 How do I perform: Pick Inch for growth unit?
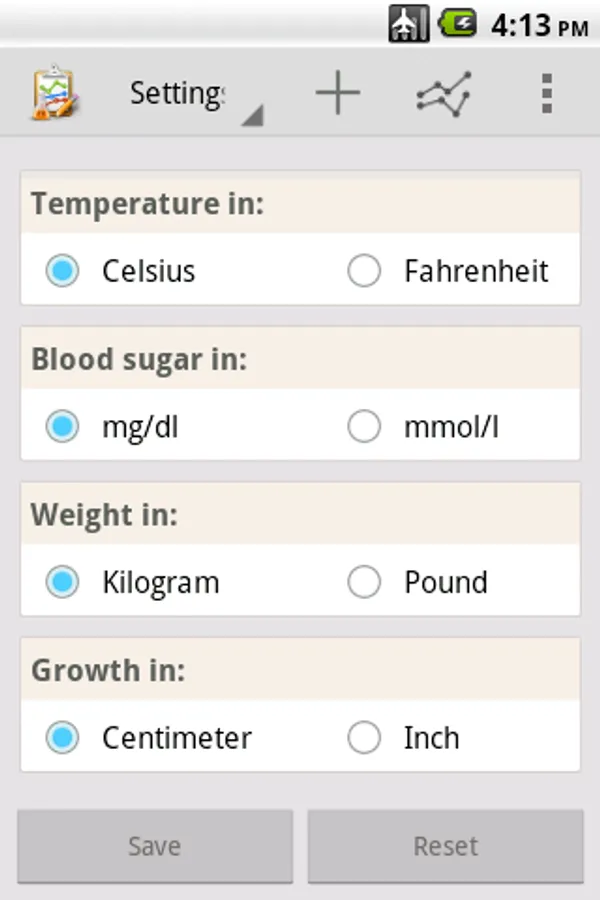[x=364, y=738]
